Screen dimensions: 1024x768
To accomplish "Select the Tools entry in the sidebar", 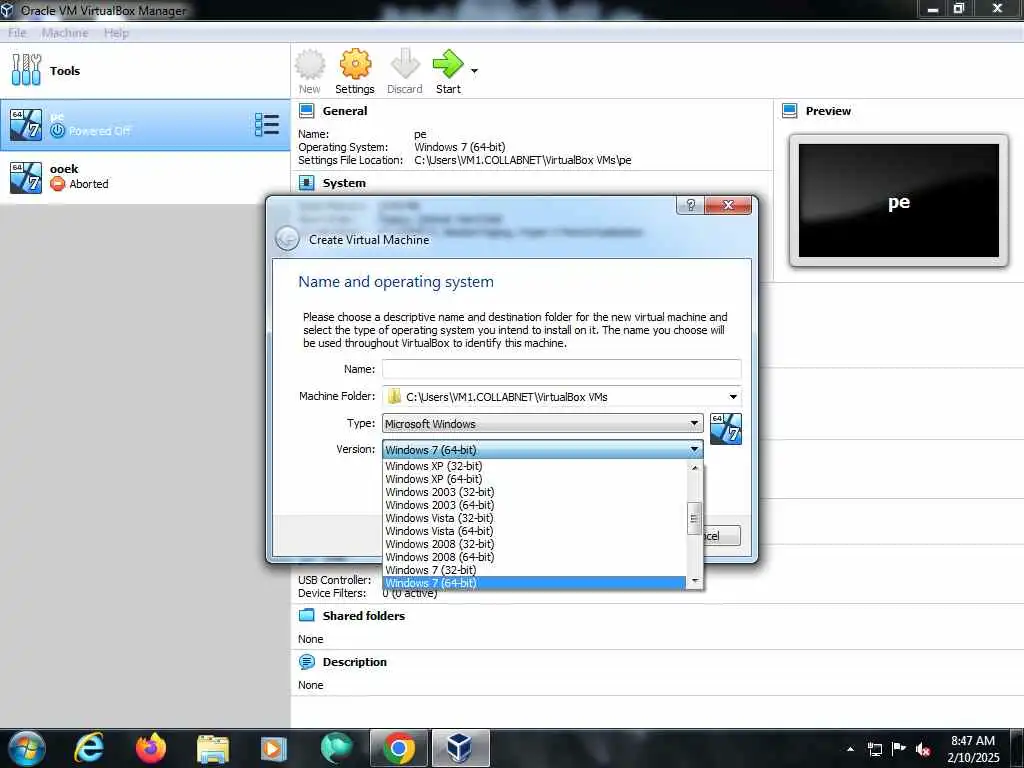I will click(x=145, y=71).
